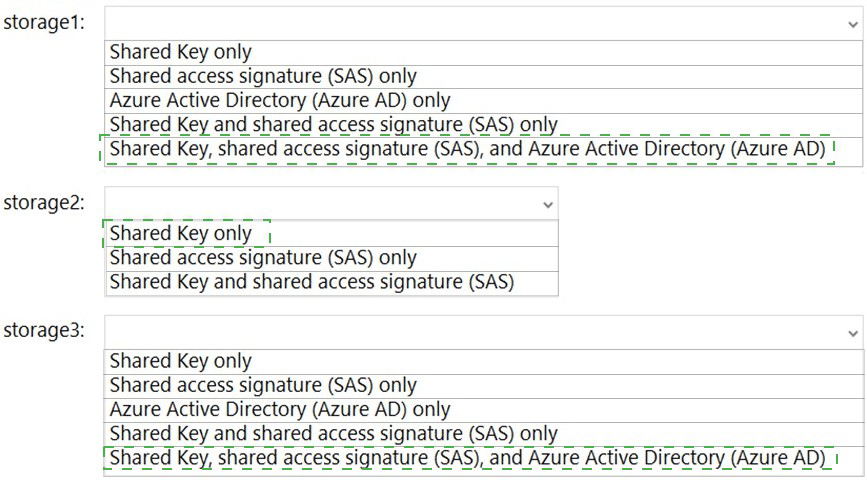Viewport: 867px width, 480px height.
Task: Pick 'Azure Active Directory (Azure AD) only' for storage1
Action: pyautogui.click(x=483, y=101)
